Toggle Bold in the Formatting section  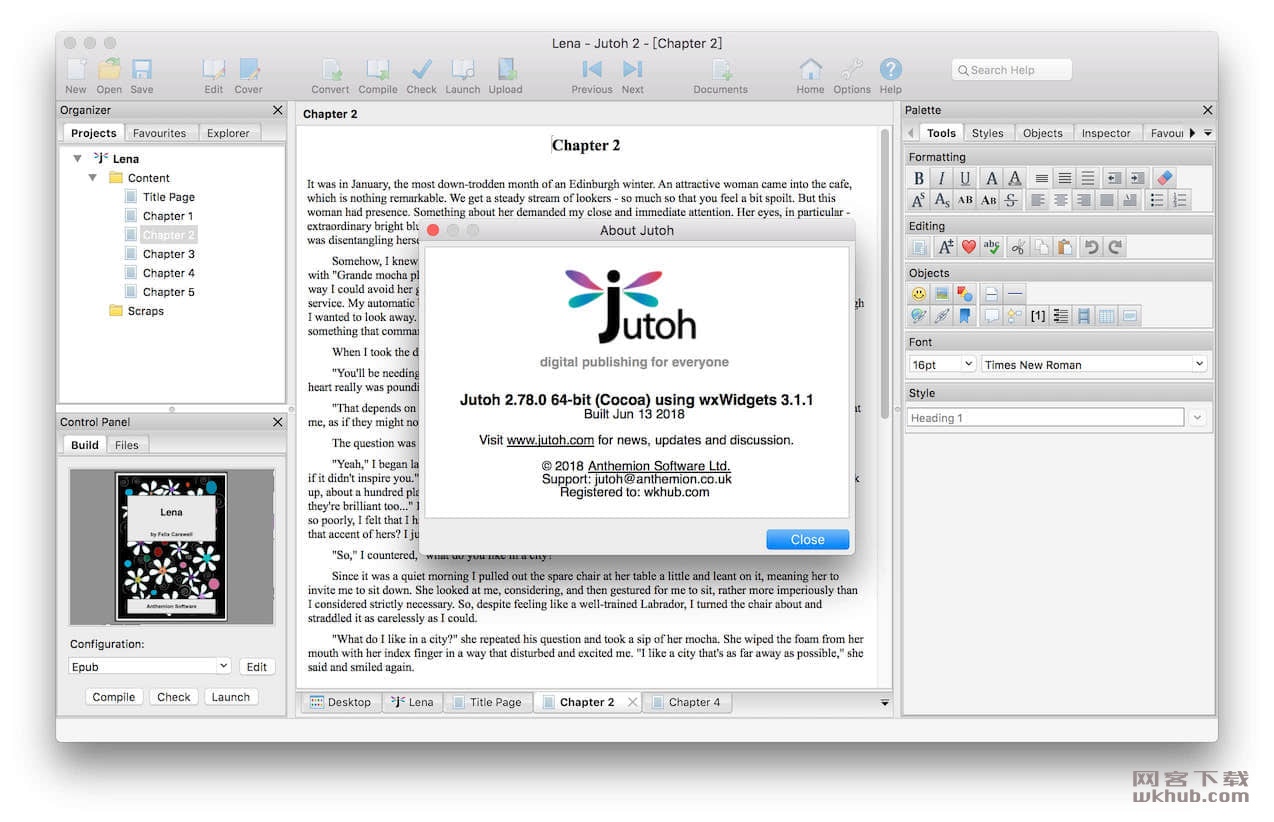(x=918, y=178)
